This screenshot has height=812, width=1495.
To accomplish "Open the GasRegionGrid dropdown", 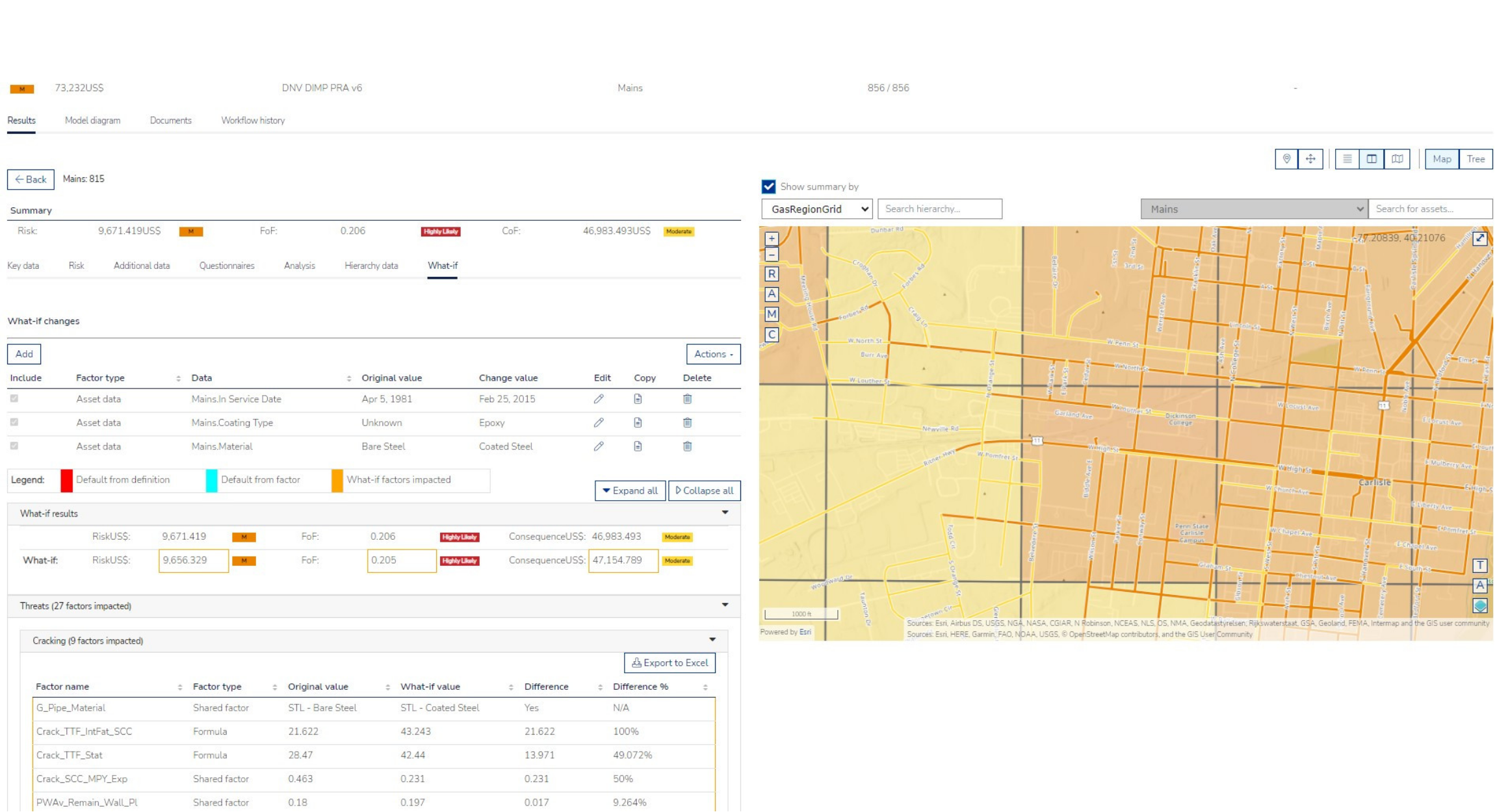I will pyautogui.click(x=816, y=209).
